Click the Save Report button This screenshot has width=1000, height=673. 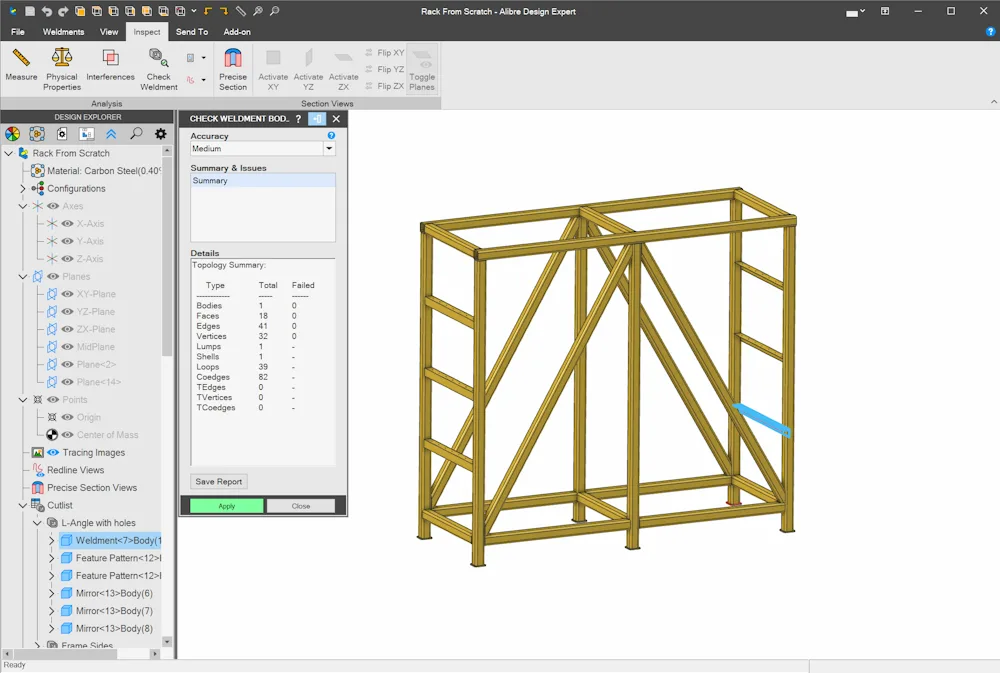[219, 482]
